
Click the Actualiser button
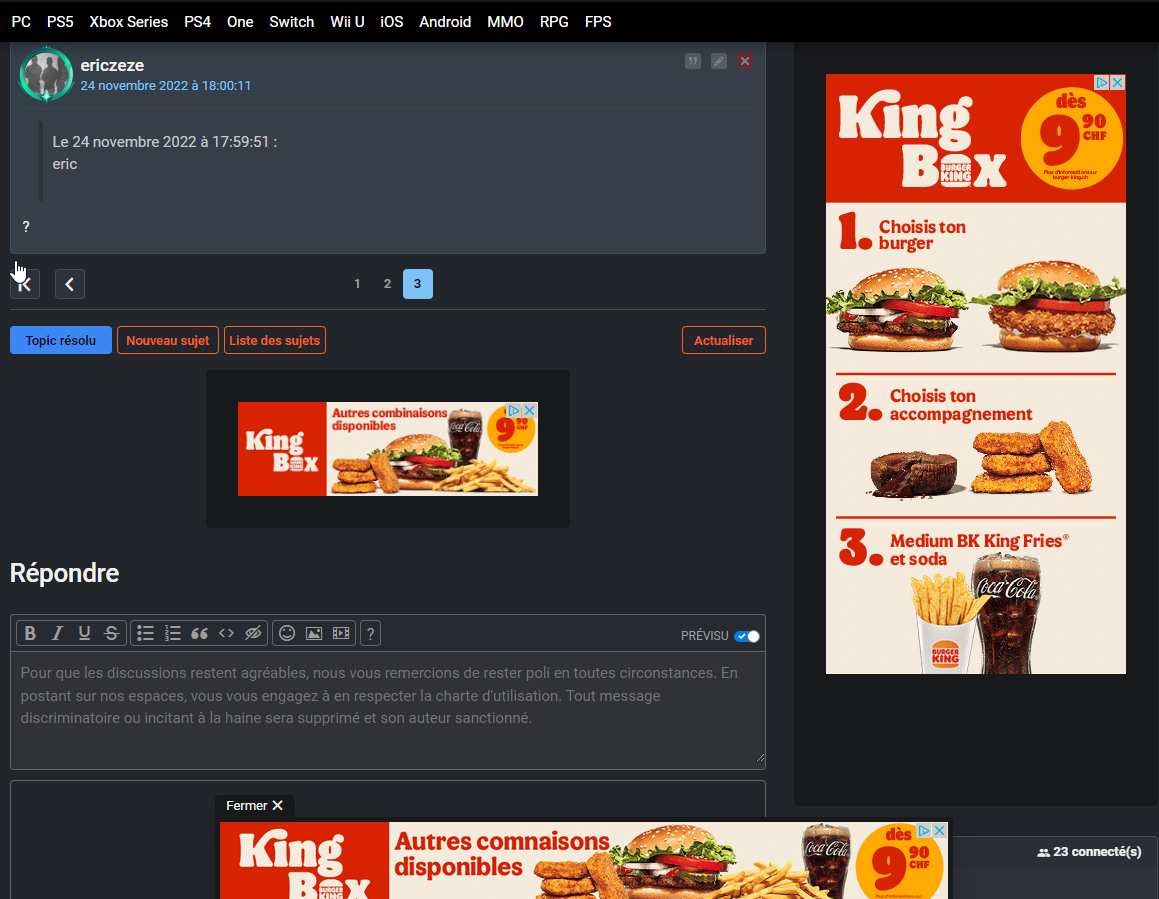(x=723, y=340)
